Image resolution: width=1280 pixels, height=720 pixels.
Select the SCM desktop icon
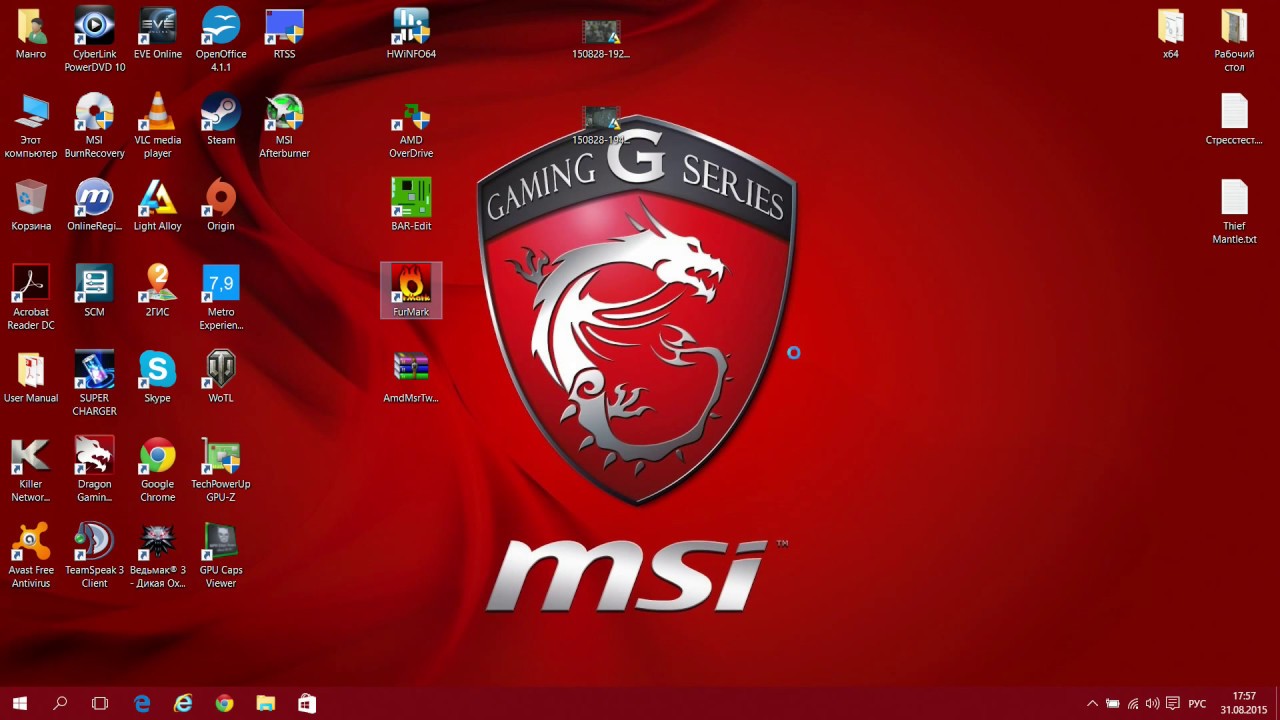[x=94, y=292]
